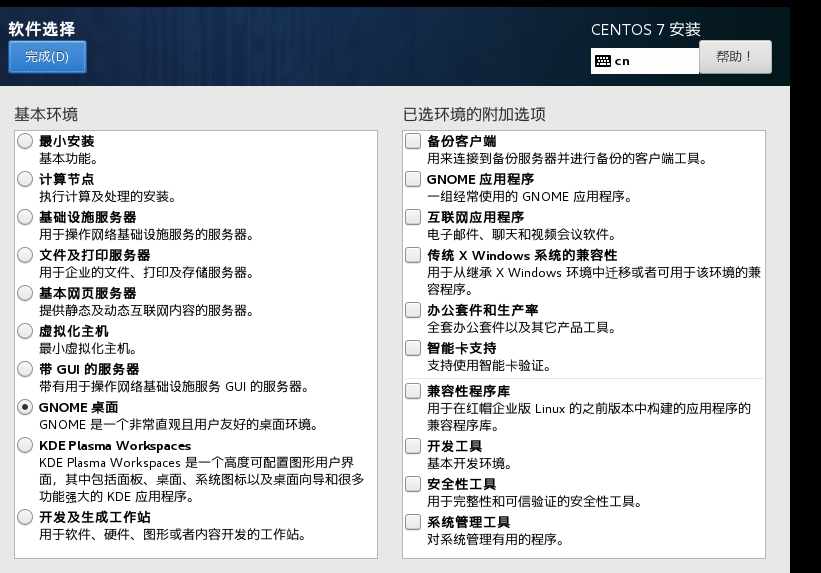
Task: Click the 最小安装 label text
Action: (x=66, y=141)
